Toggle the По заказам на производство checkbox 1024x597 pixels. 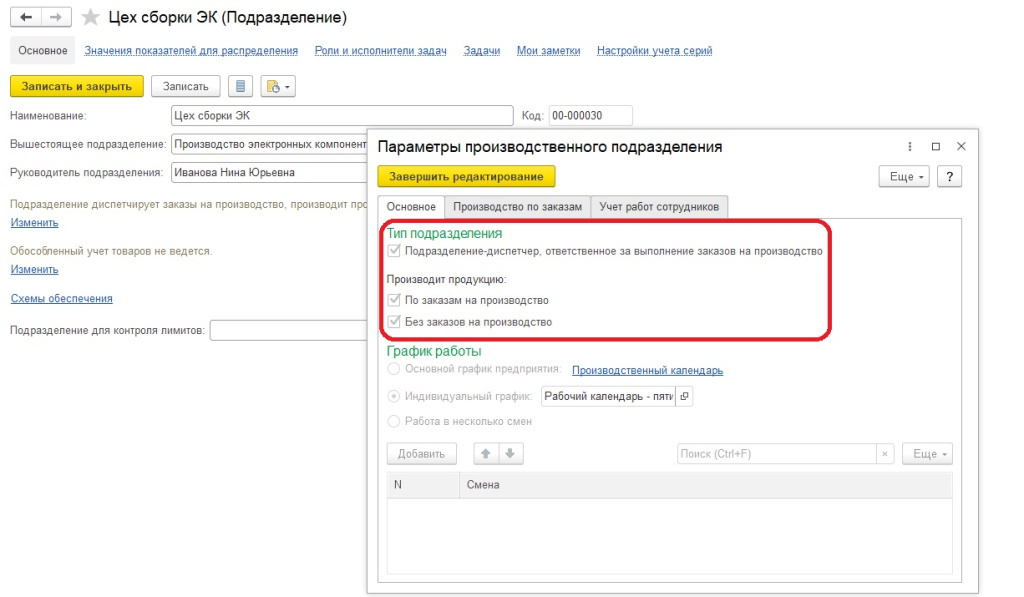click(x=394, y=300)
